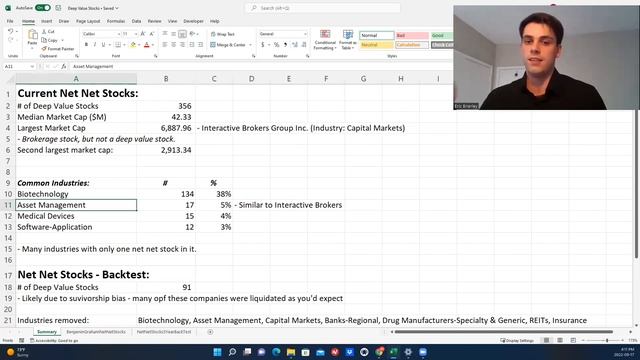Click the Name Box showing A11

20,66
